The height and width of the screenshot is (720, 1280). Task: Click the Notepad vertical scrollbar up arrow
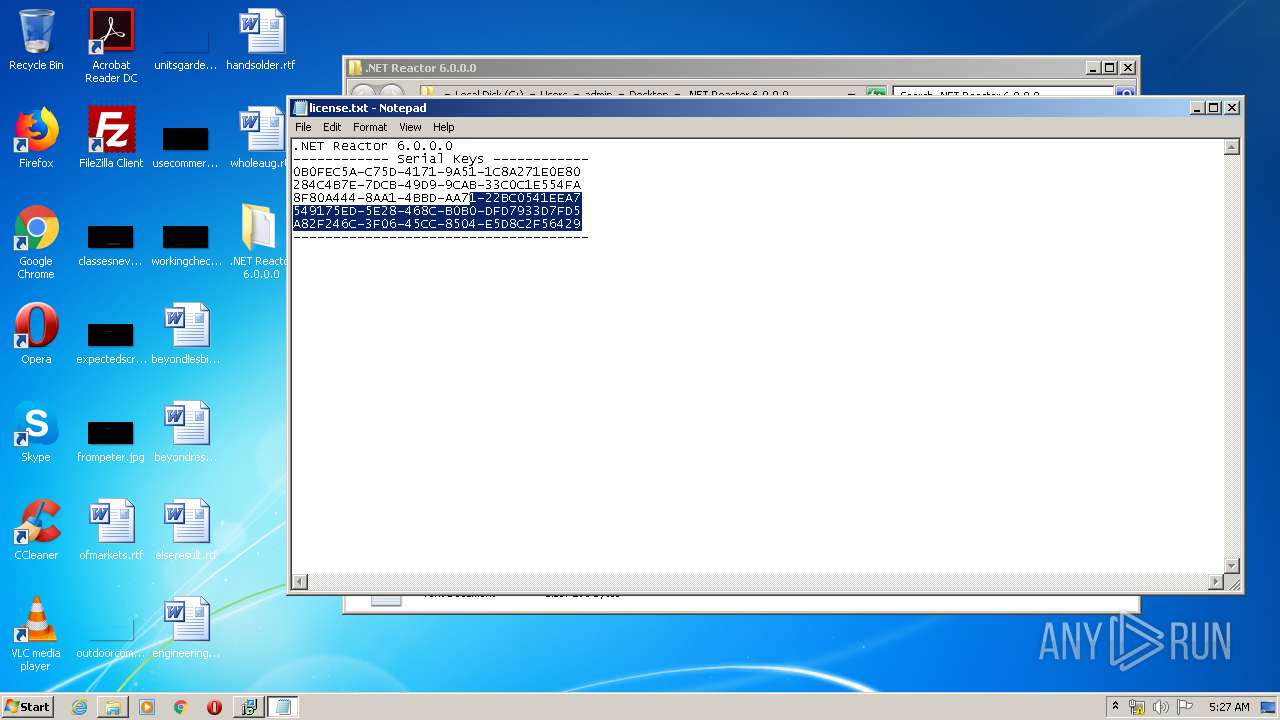point(1232,147)
